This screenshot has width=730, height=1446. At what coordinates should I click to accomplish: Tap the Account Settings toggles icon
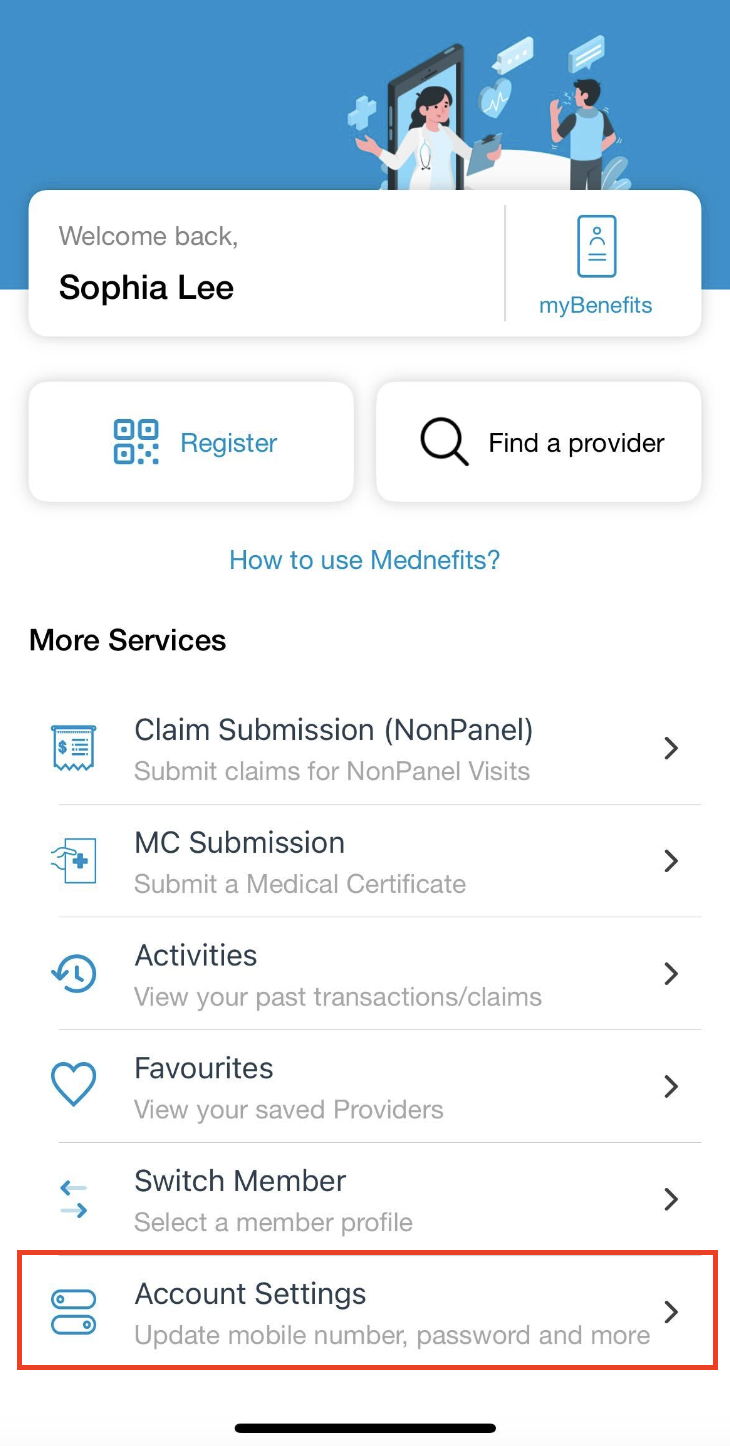pos(73,1312)
